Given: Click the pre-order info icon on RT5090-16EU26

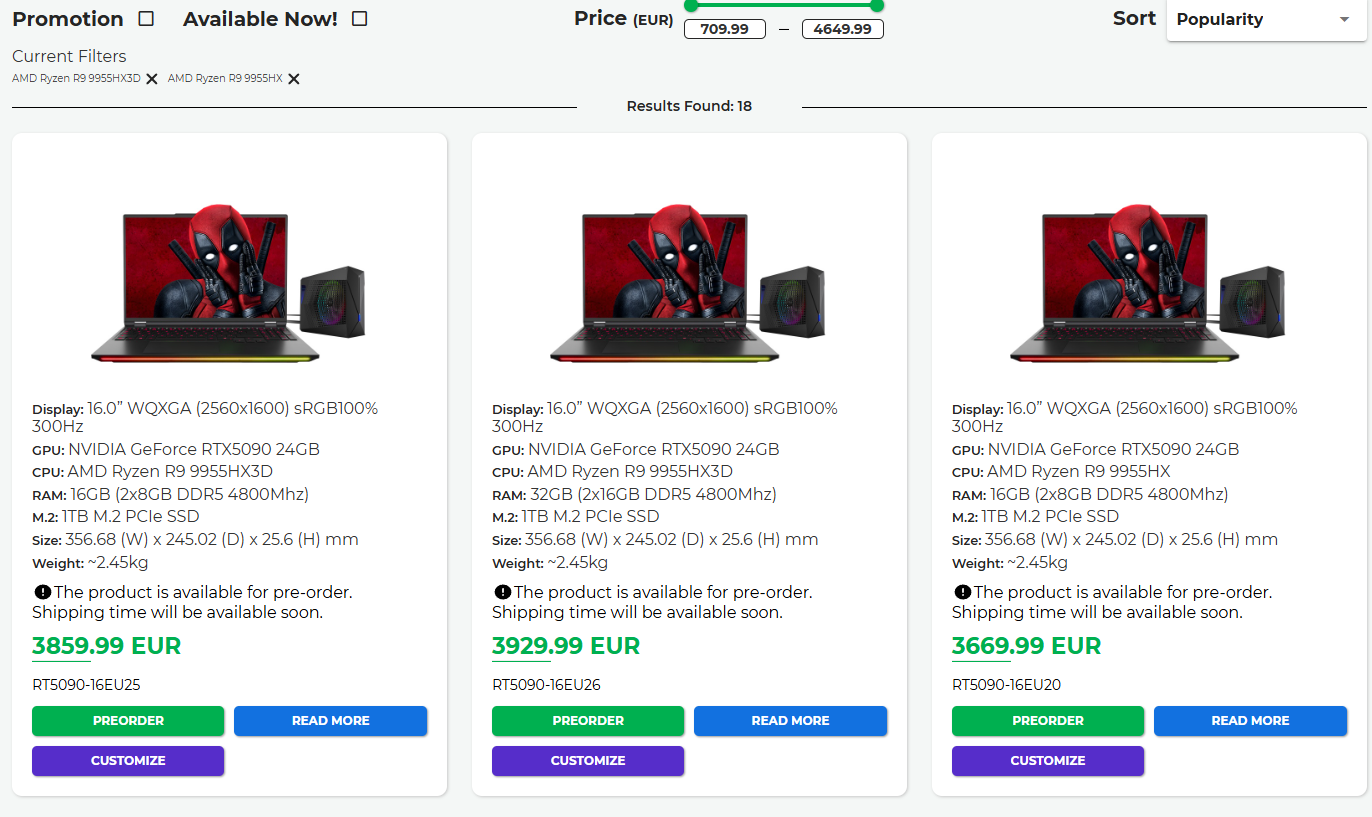Looking at the screenshot, I should click(x=501, y=592).
